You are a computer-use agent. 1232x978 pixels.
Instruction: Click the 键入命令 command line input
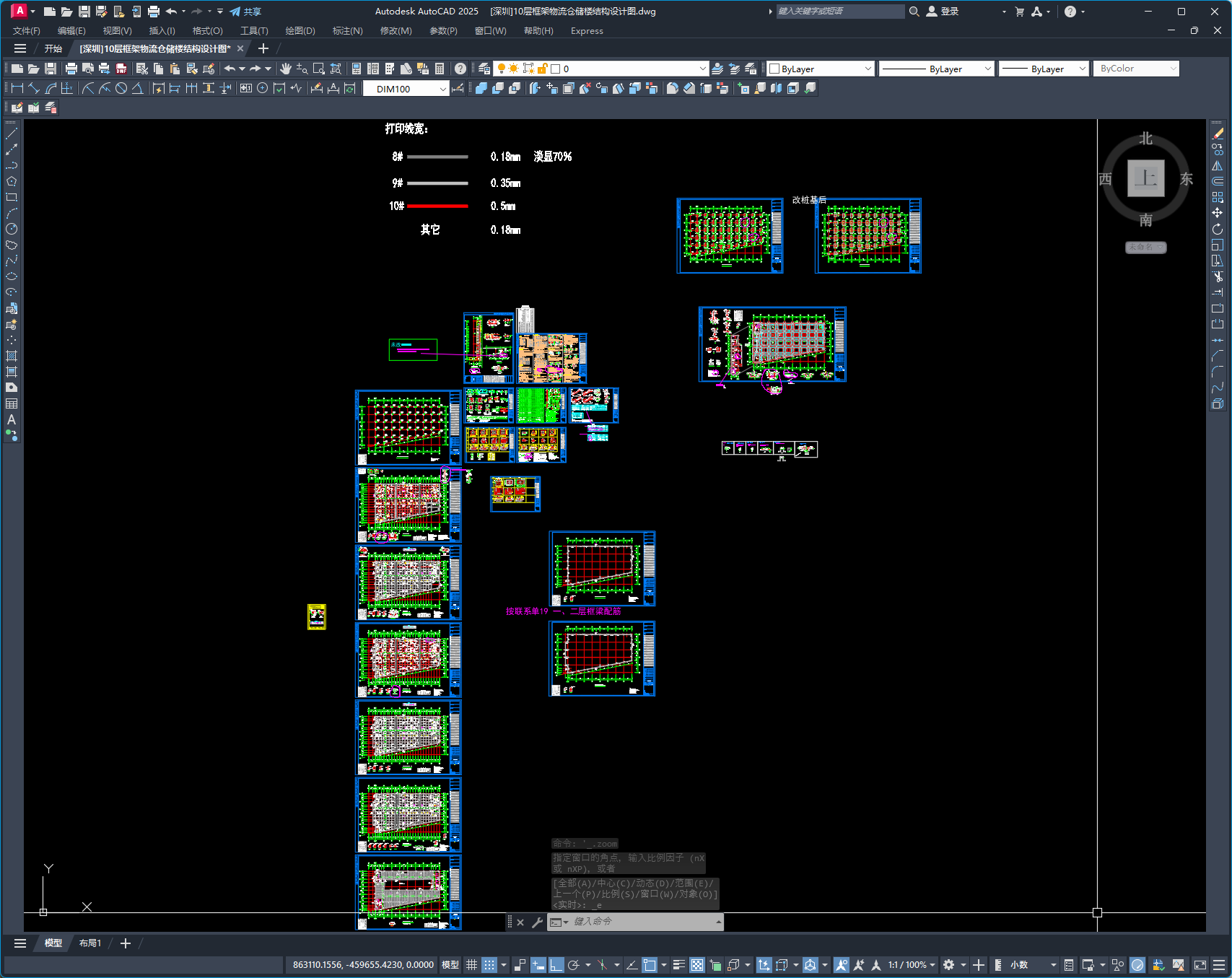coord(642,922)
